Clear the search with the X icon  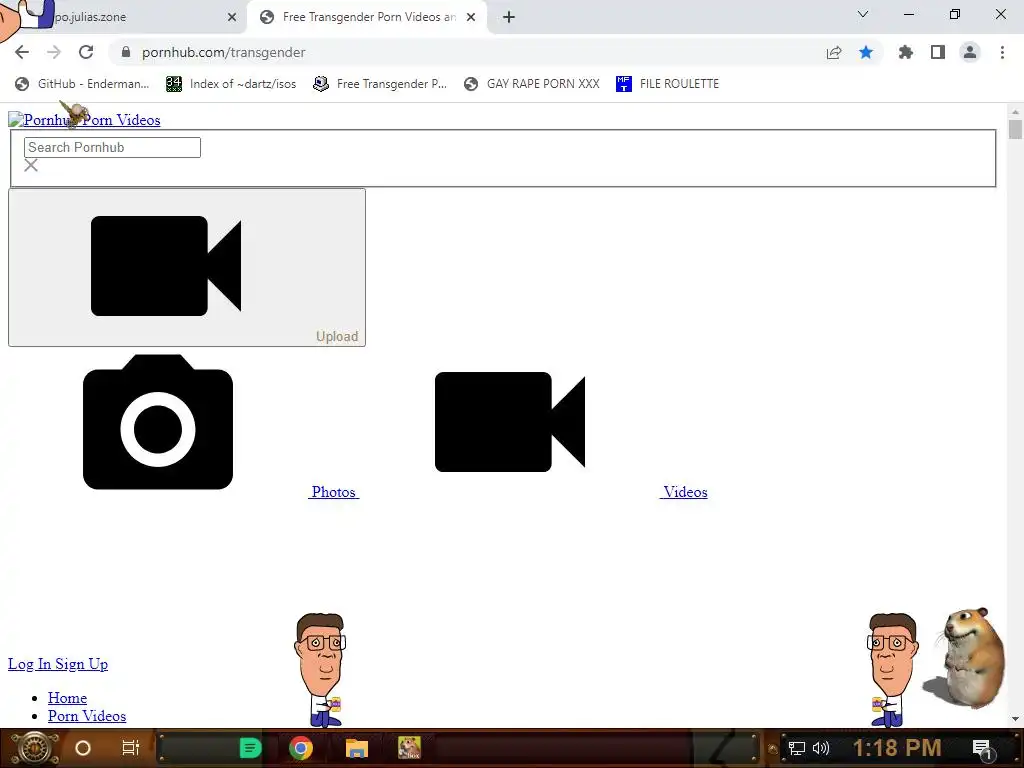point(31,166)
